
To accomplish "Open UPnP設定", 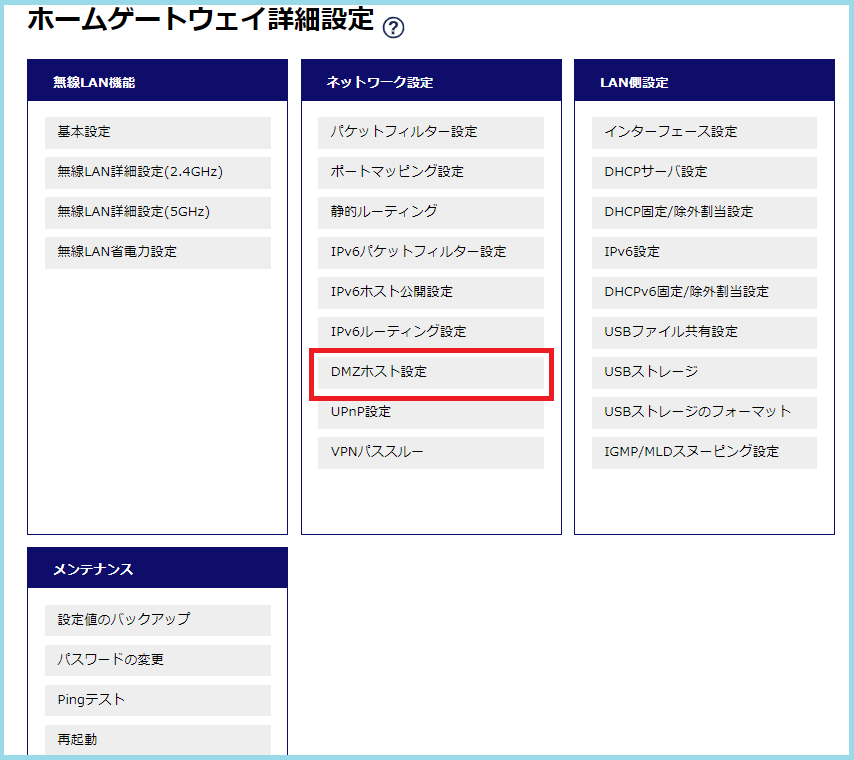I will coord(431,412).
